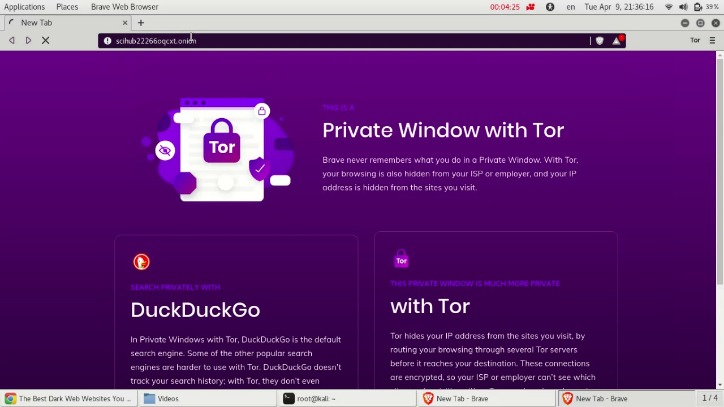Image resolution: width=724 pixels, height=407 pixels.
Task: Open the Brave hamburger menu
Action: point(712,41)
